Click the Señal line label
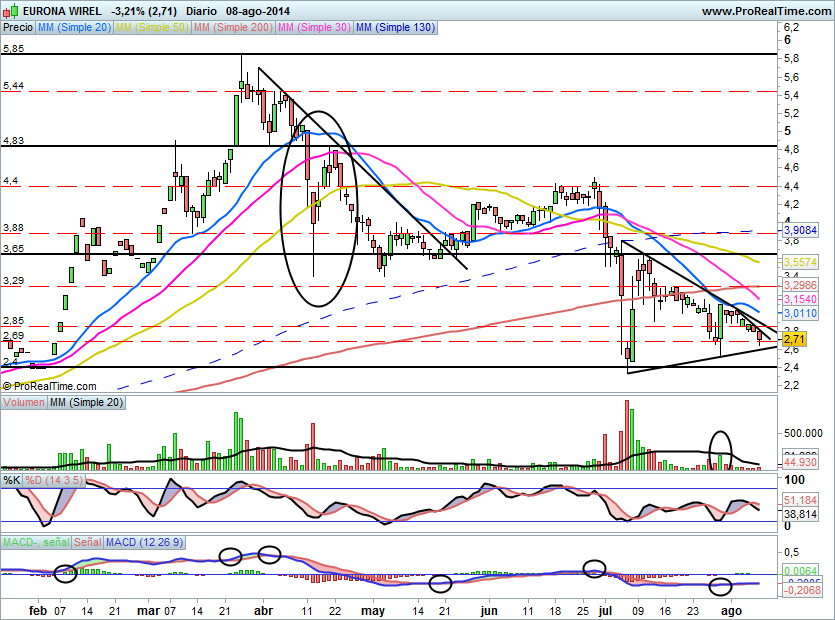The width and height of the screenshot is (835, 620). coord(87,542)
